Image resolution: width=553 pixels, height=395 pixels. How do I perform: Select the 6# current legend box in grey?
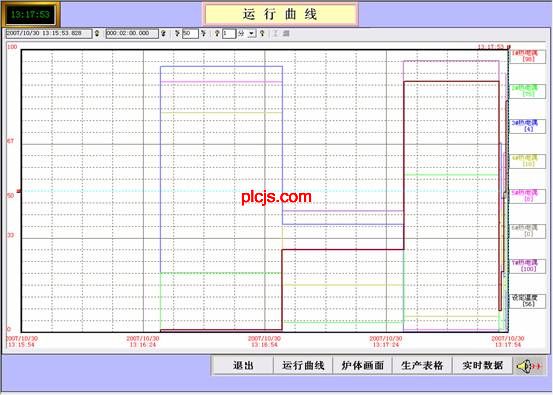(527, 231)
